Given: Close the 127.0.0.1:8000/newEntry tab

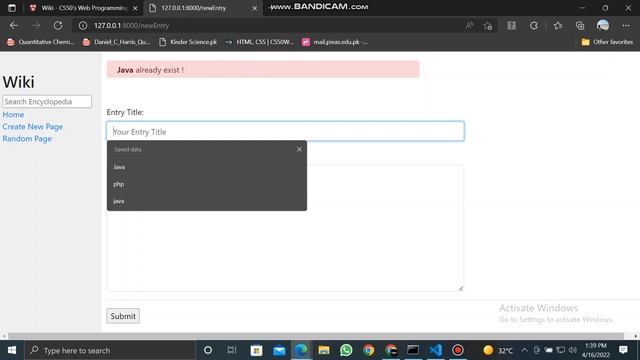Looking at the screenshot, I should (255, 8).
